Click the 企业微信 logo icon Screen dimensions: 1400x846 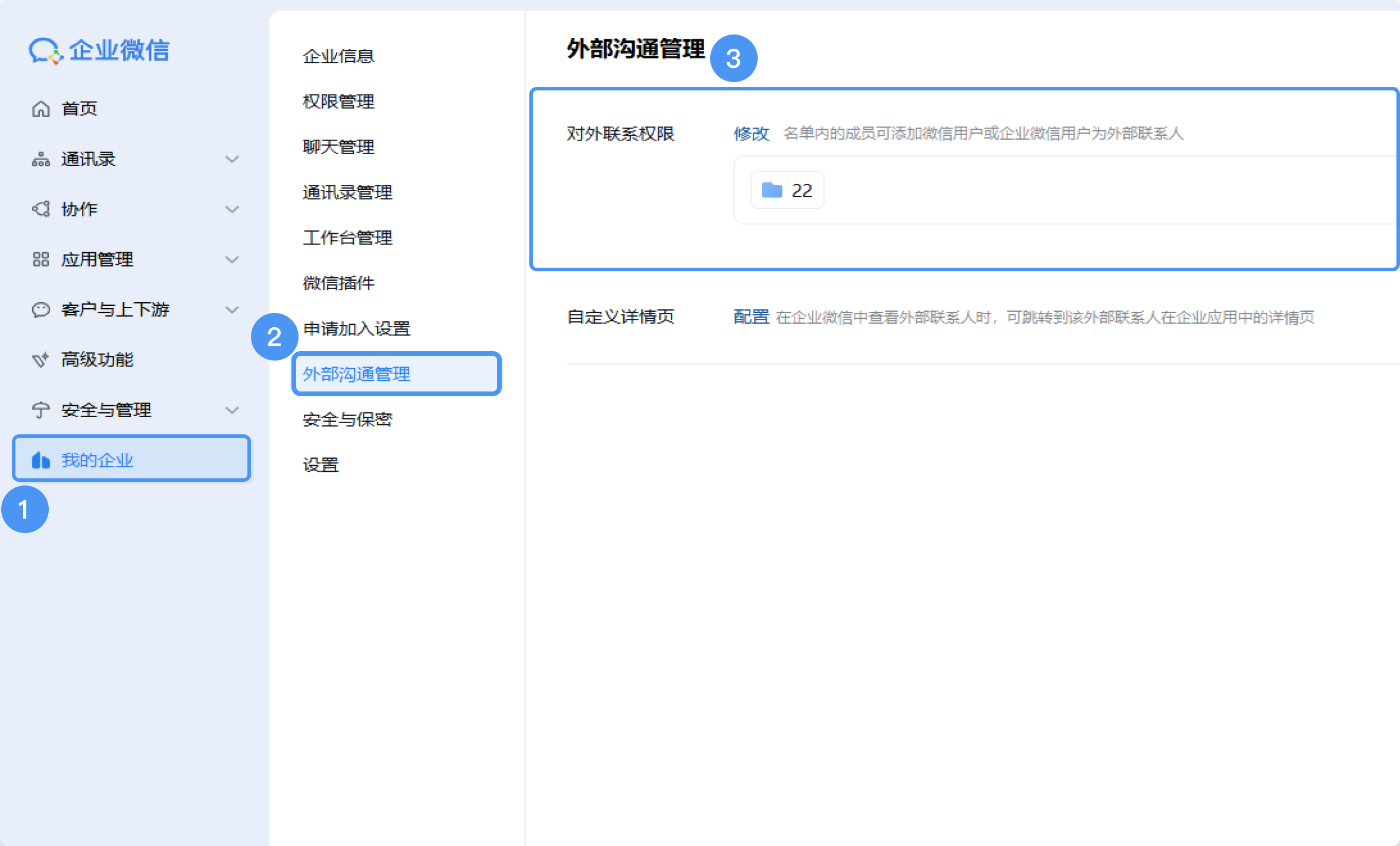[46, 51]
